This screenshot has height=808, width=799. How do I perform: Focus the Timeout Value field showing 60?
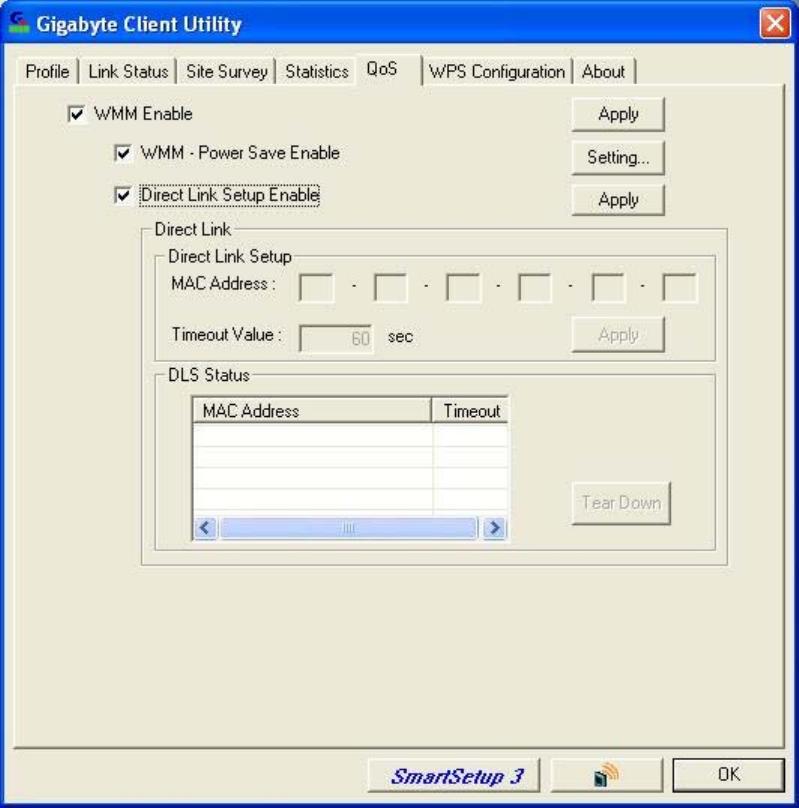[335, 339]
